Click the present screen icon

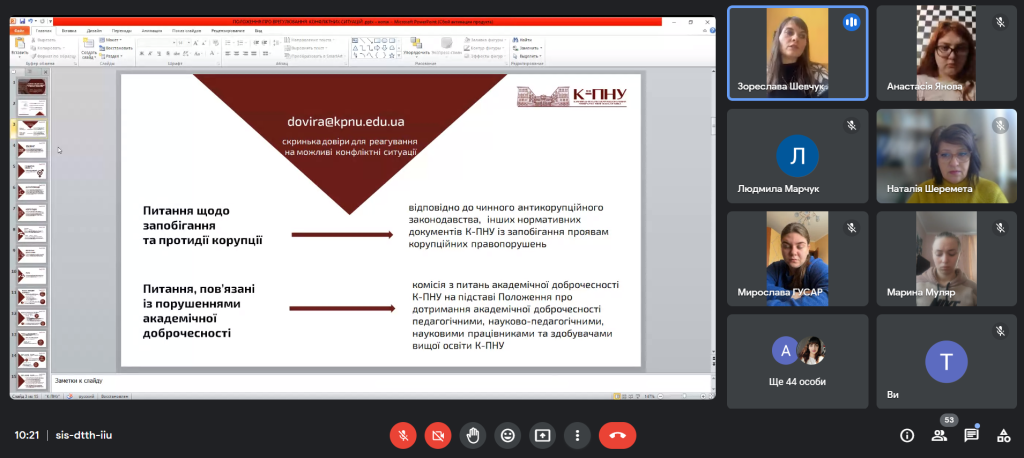tap(543, 435)
